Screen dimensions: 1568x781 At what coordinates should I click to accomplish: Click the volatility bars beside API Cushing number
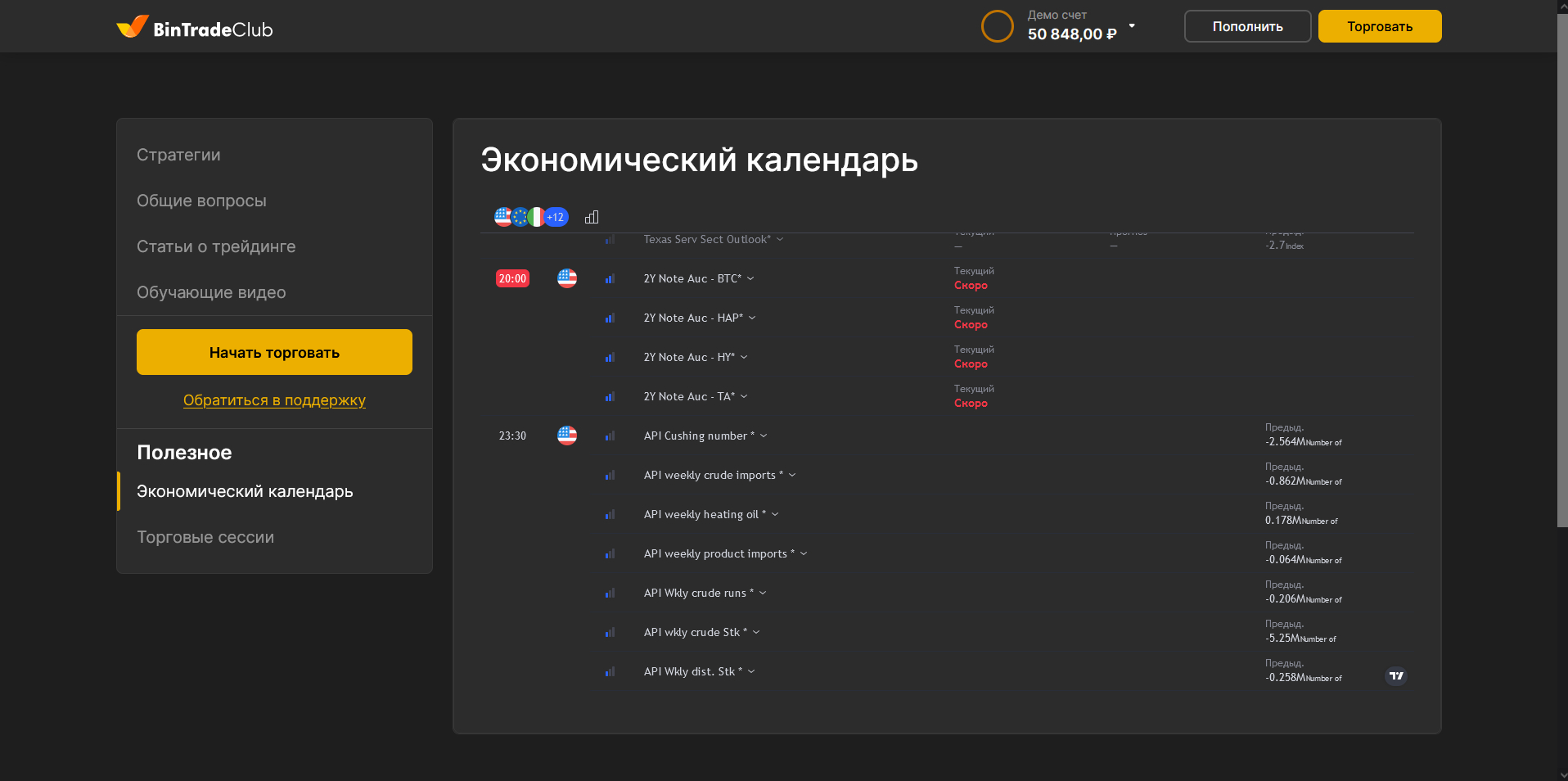(610, 436)
